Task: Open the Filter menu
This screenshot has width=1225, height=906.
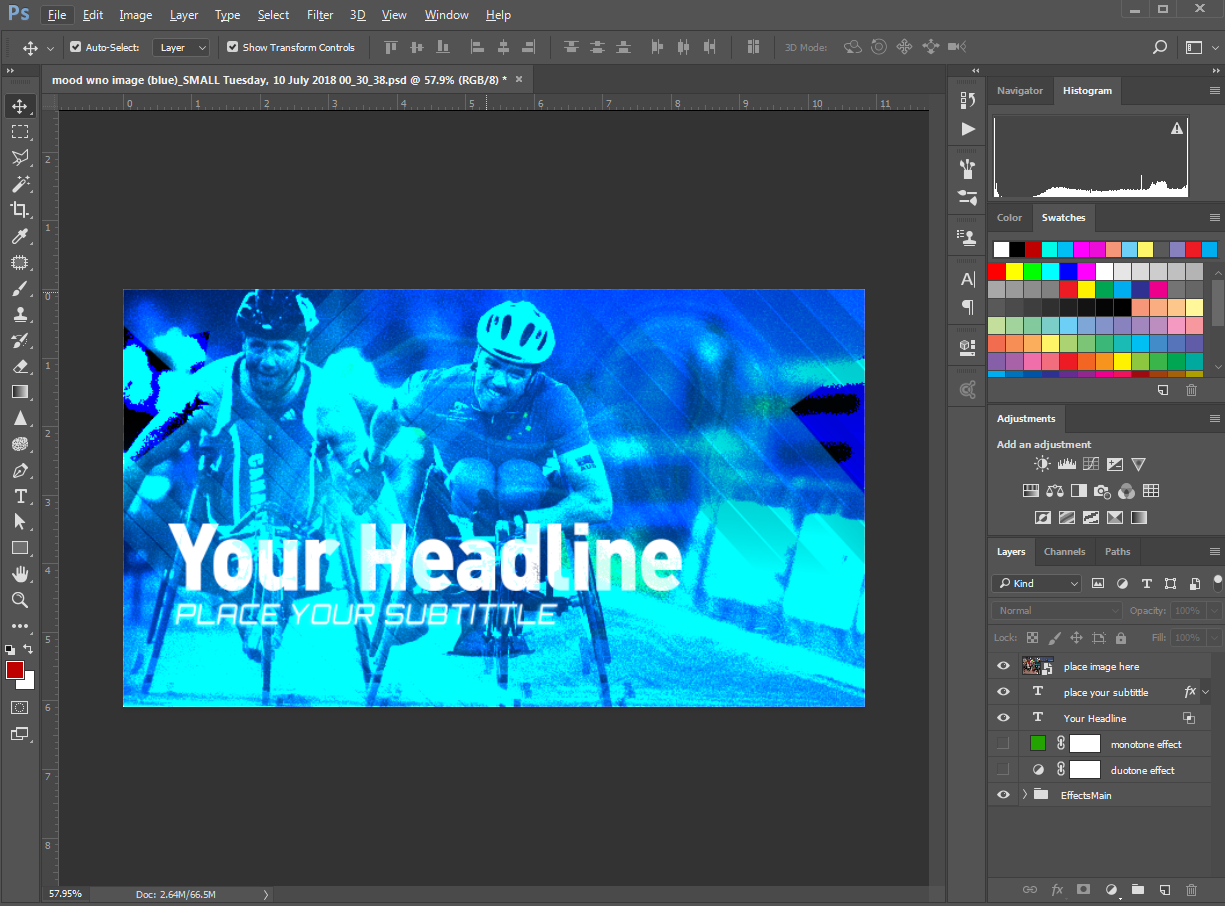Action: coord(320,15)
